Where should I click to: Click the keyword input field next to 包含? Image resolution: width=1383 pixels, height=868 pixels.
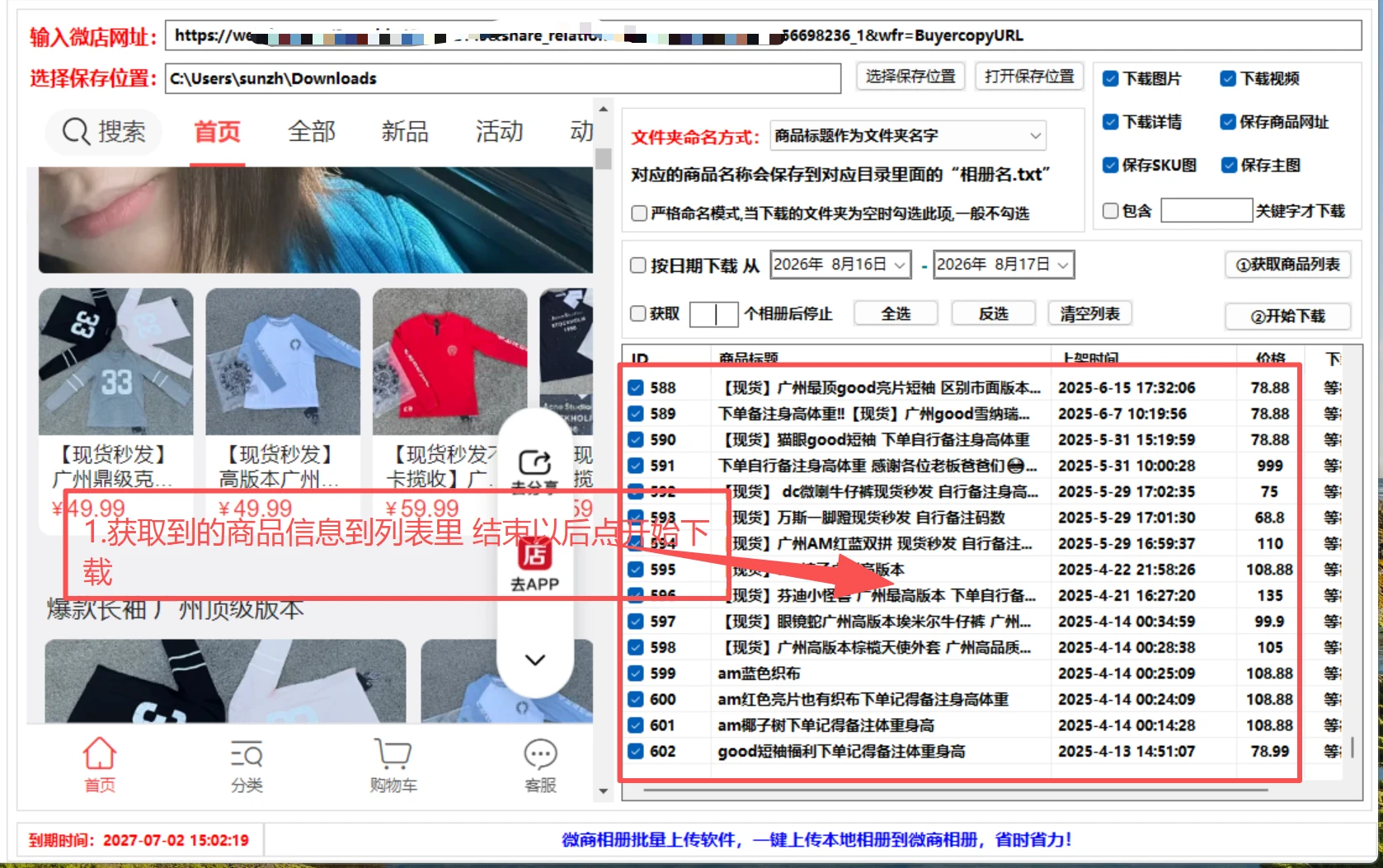1207,211
